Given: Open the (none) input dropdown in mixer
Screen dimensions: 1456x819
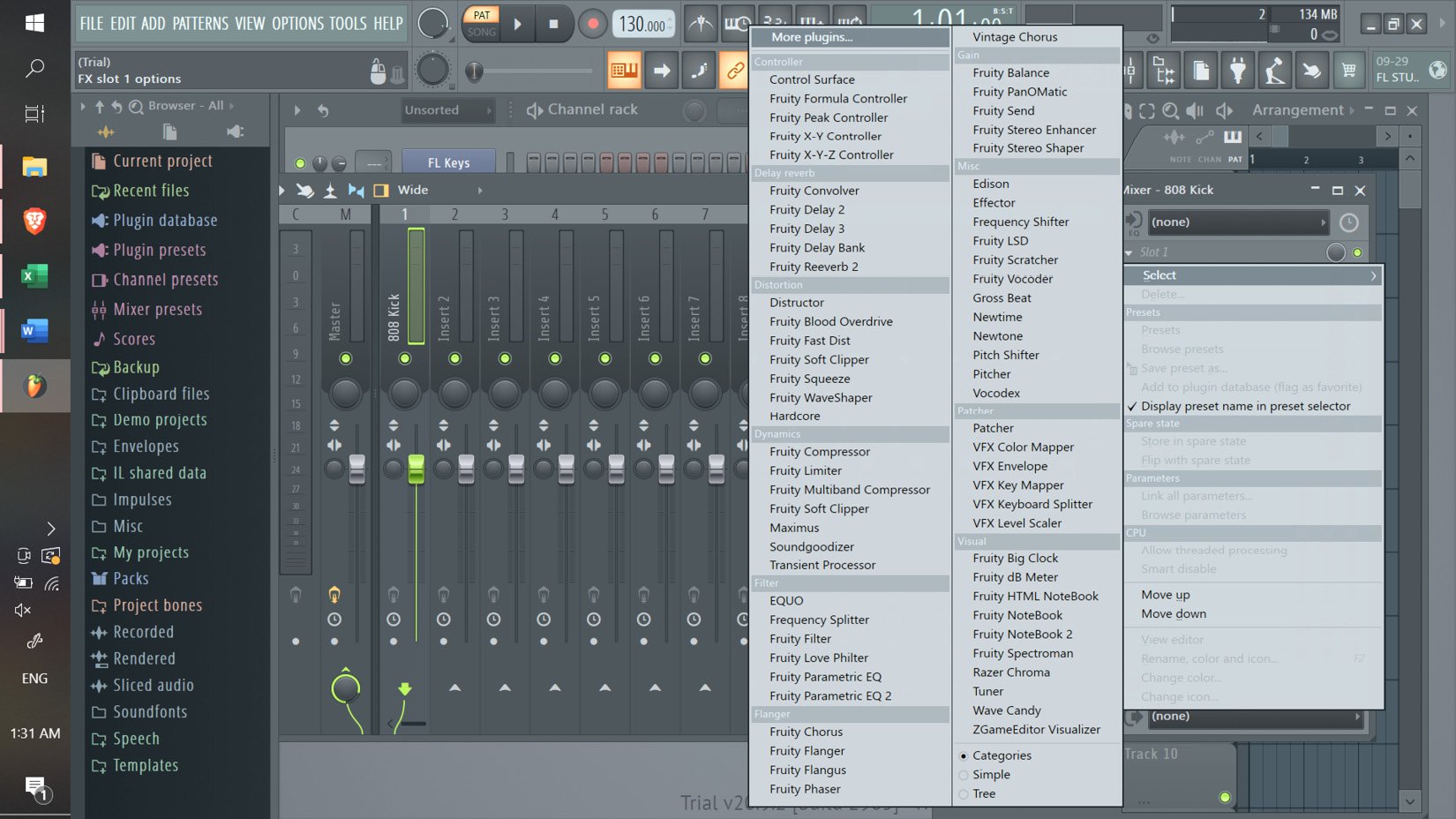Looking at the screenshot, I should tap(1235, 222).
